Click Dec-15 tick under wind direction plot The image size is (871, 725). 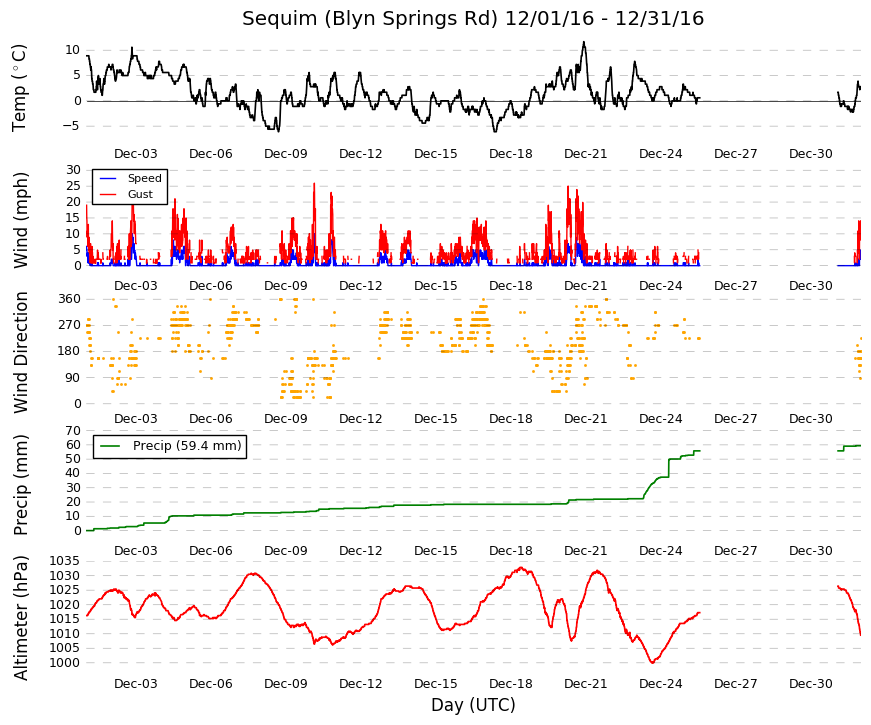436,419
